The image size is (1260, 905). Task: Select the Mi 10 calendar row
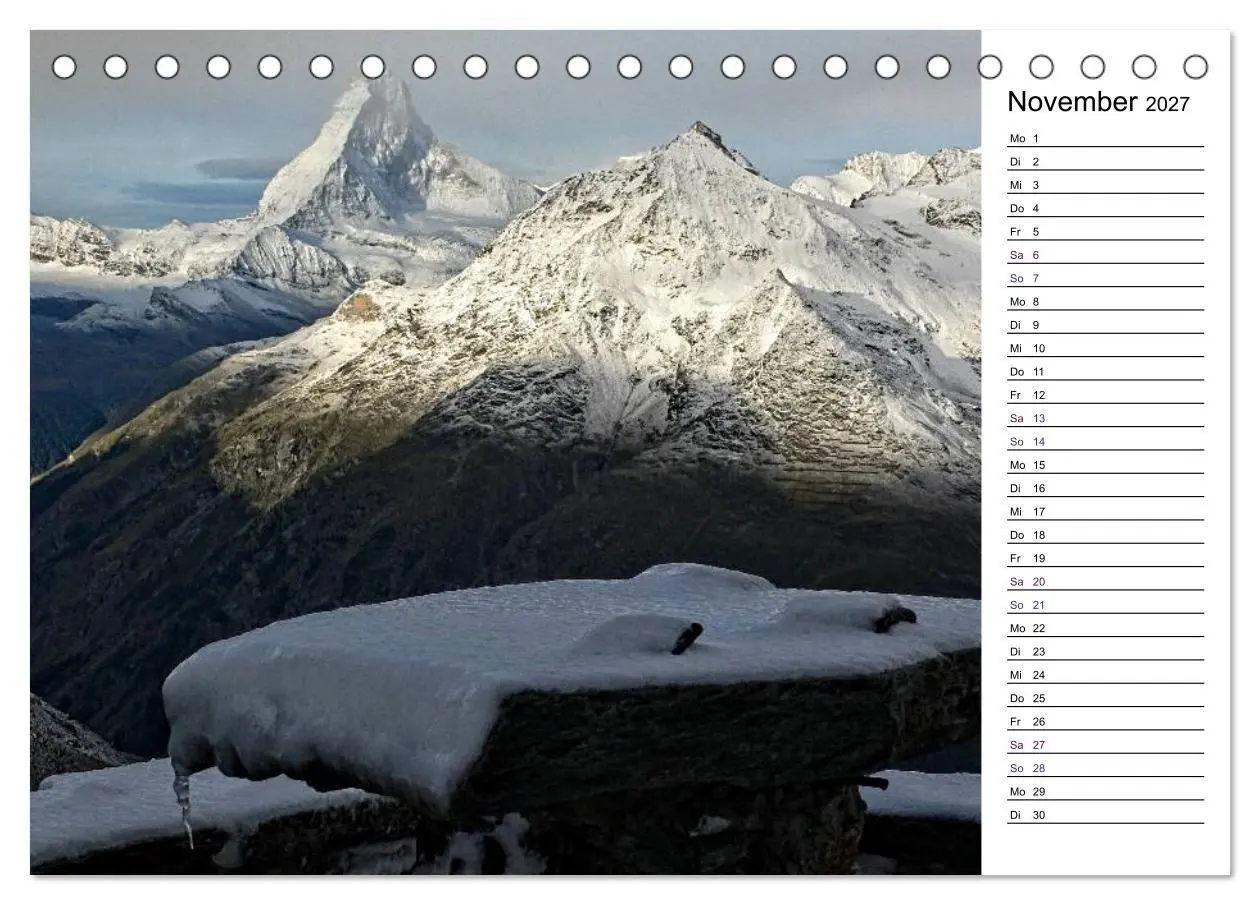point(1105,348)
